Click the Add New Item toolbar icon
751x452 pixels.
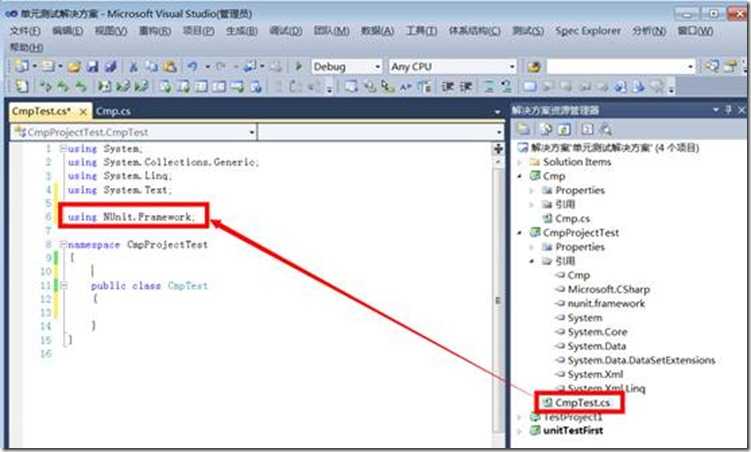pyautogui.click(x=48, y=66)
